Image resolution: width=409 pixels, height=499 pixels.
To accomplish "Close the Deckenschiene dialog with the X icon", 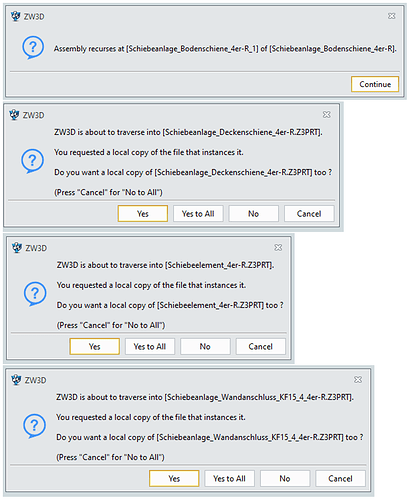I will pos(326,115).
